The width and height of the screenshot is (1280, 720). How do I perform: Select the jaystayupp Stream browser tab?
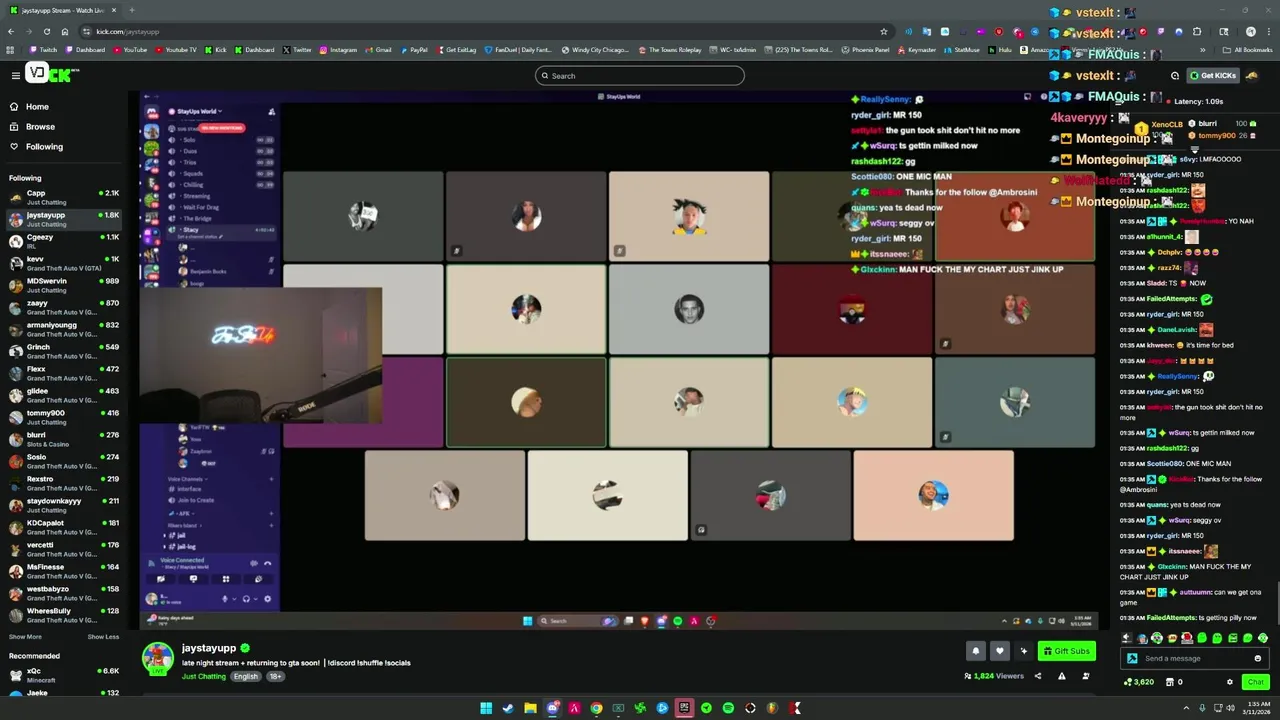[x=63, y=10]
